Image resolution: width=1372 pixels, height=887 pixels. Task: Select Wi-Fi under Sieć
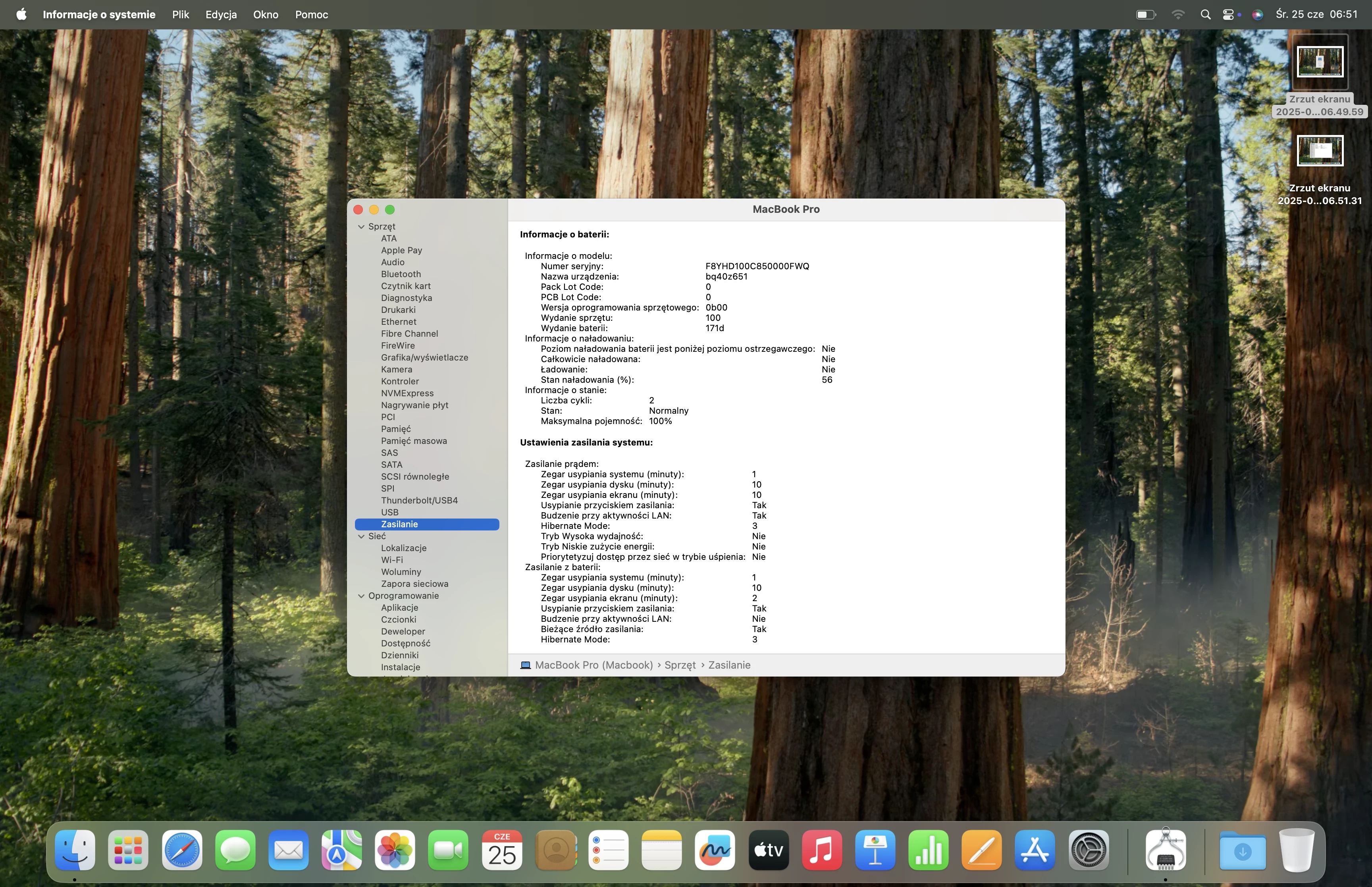tap(392, 560)
